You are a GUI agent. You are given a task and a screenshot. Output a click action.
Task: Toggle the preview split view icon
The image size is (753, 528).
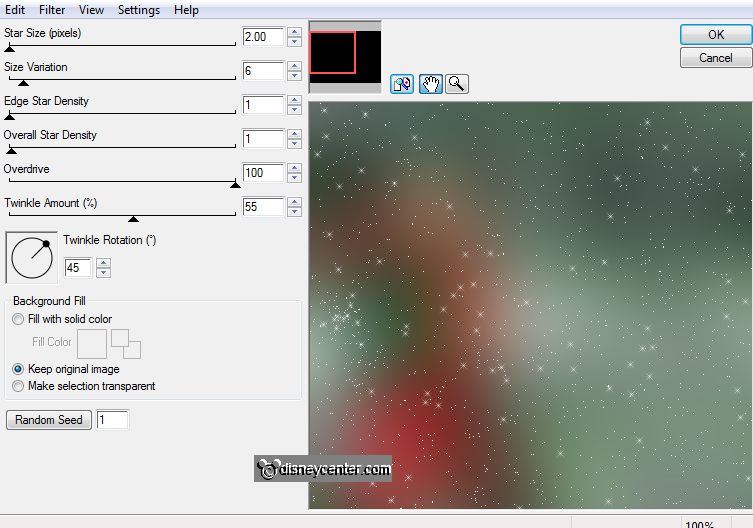pos(401,84)
